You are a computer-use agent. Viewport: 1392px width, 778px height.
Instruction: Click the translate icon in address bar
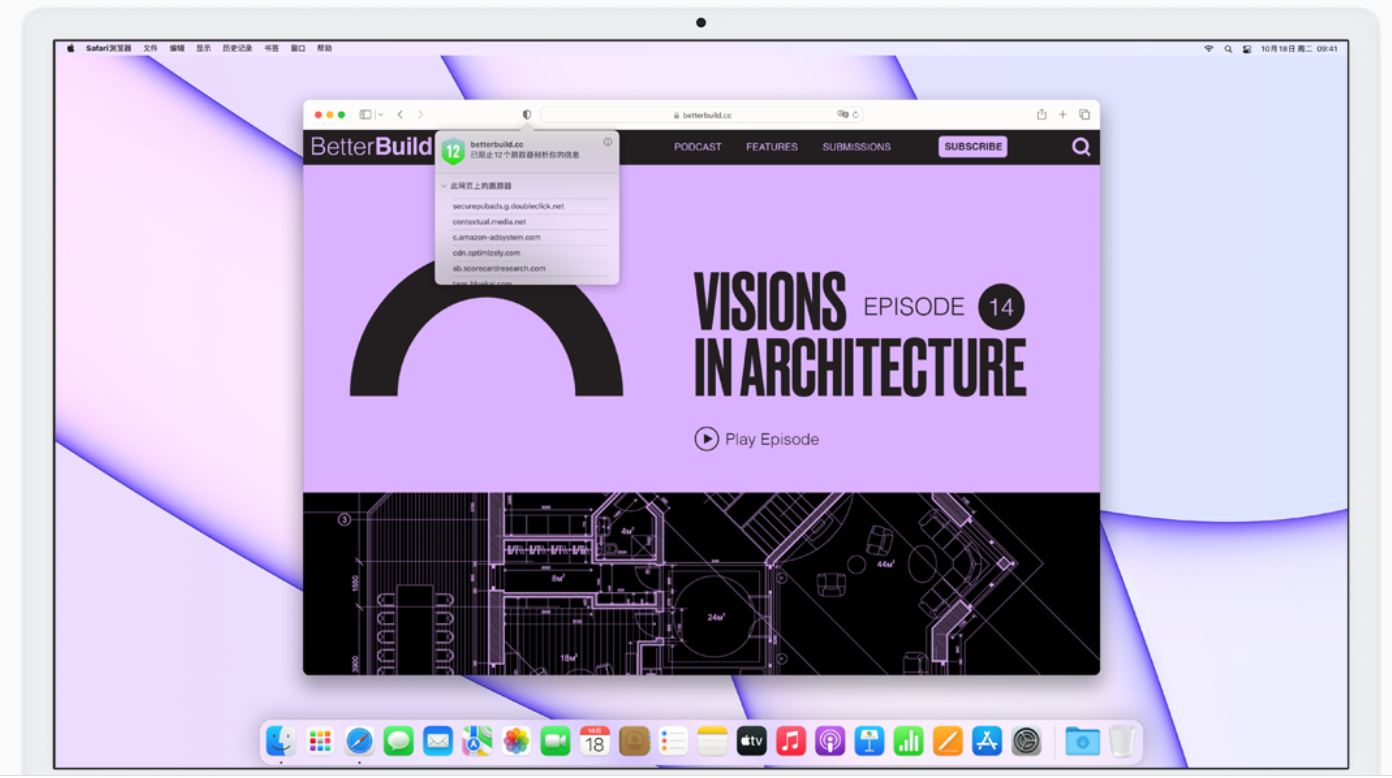(843, 115)
